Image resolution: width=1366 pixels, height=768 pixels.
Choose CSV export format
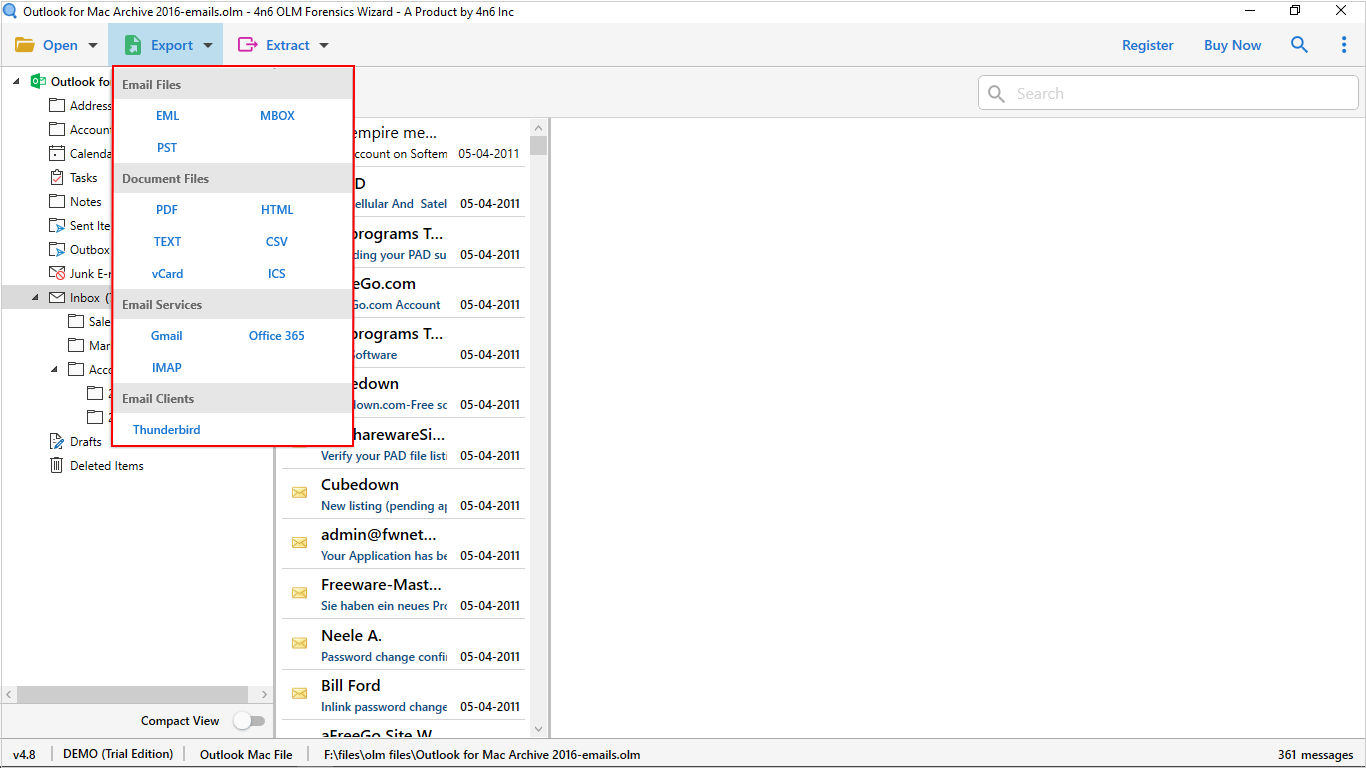[x=277, y=241]
